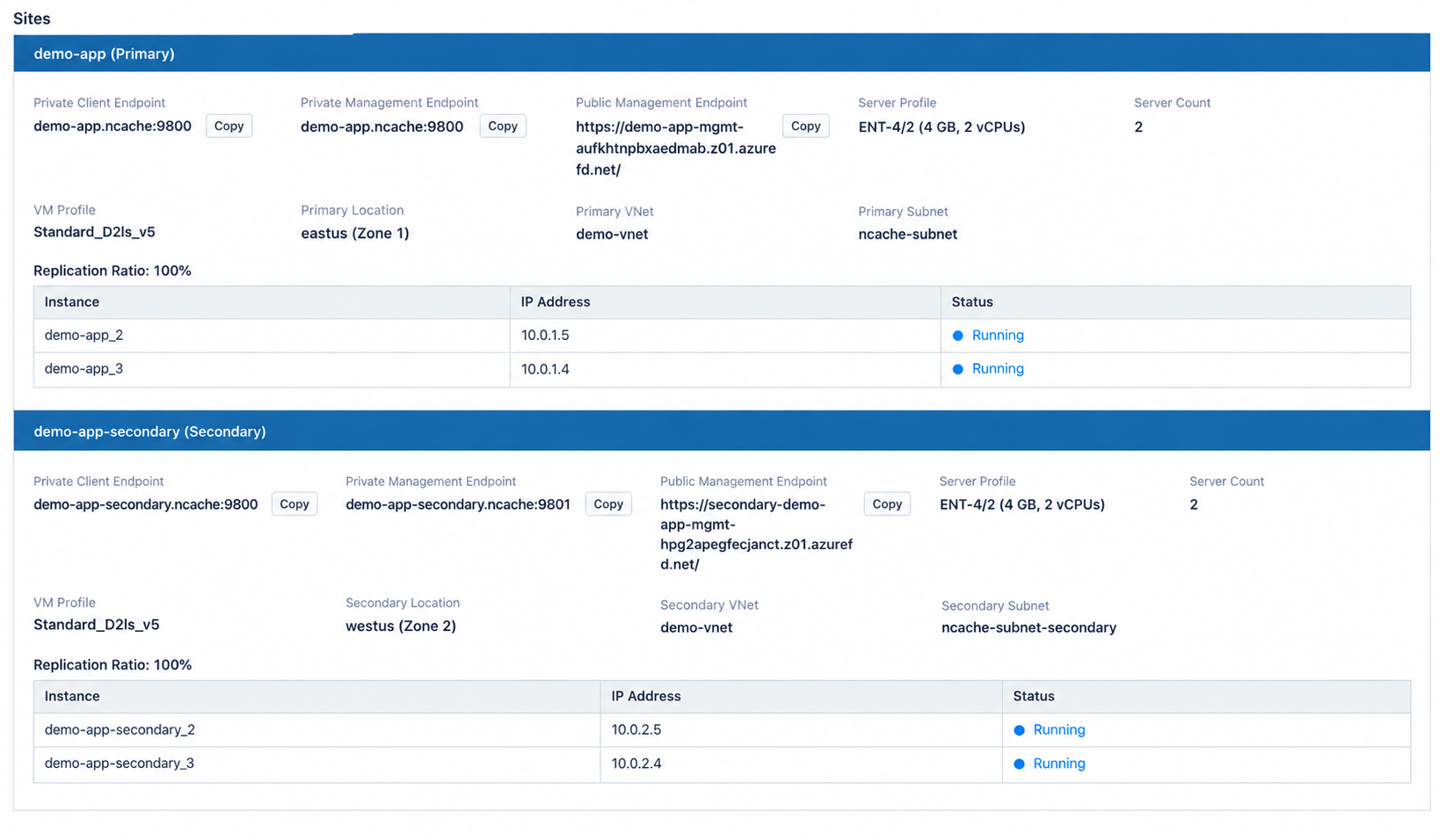The height and width of the screenshot is (840, 1446).
Task: Click the secondary public URL starting https://secondary-demo-app-mgmt-
Action: 757,533
